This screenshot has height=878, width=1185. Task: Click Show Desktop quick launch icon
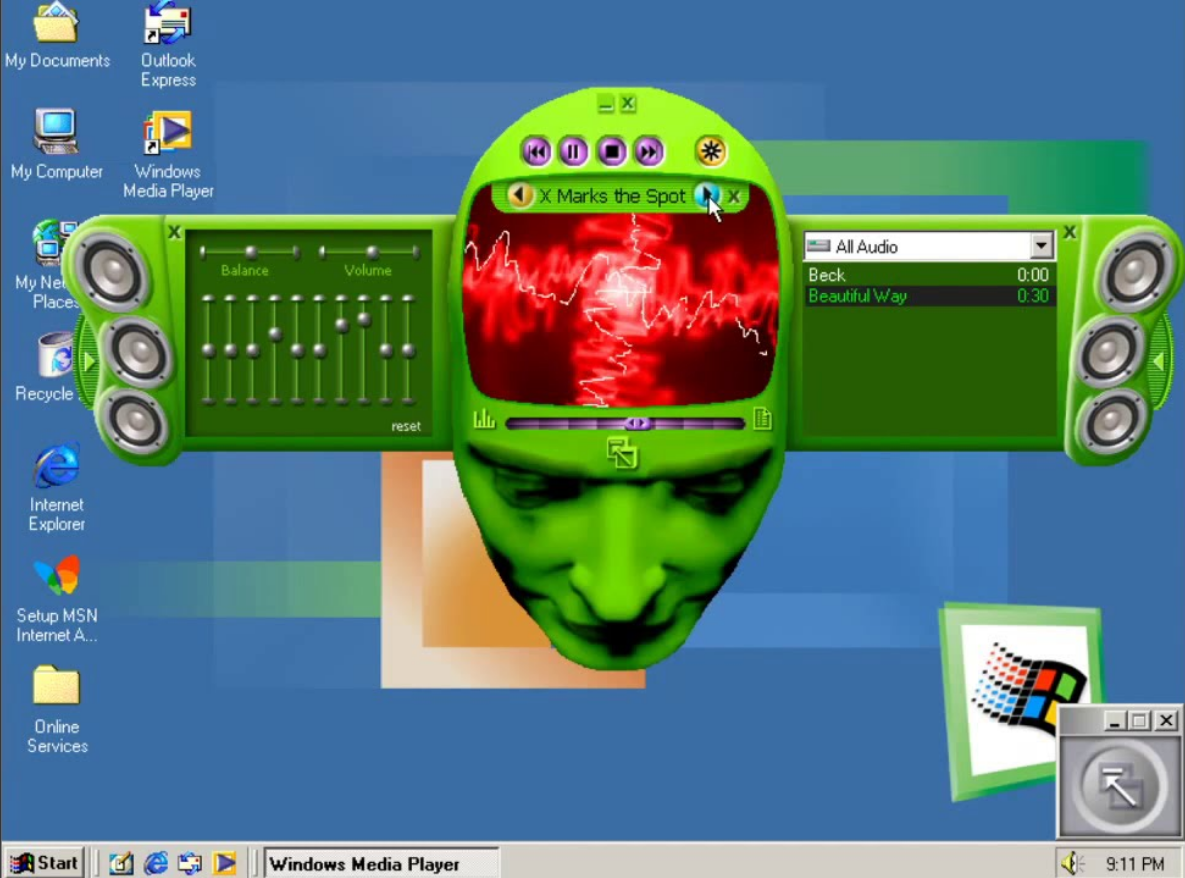tap(121, 862)
